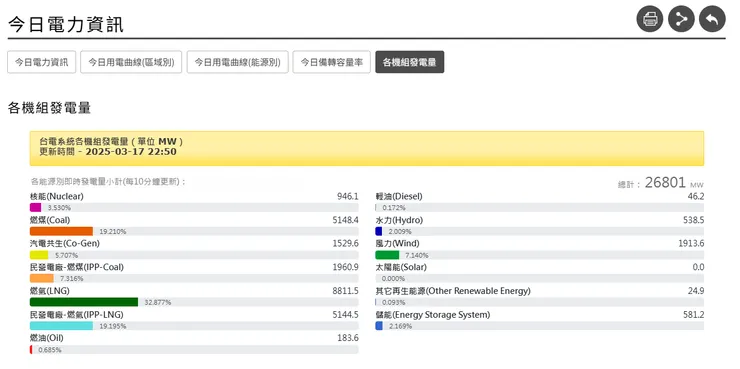Click the light orange IPP-Coal bar
740x369 pixels.
click(42, 278)
